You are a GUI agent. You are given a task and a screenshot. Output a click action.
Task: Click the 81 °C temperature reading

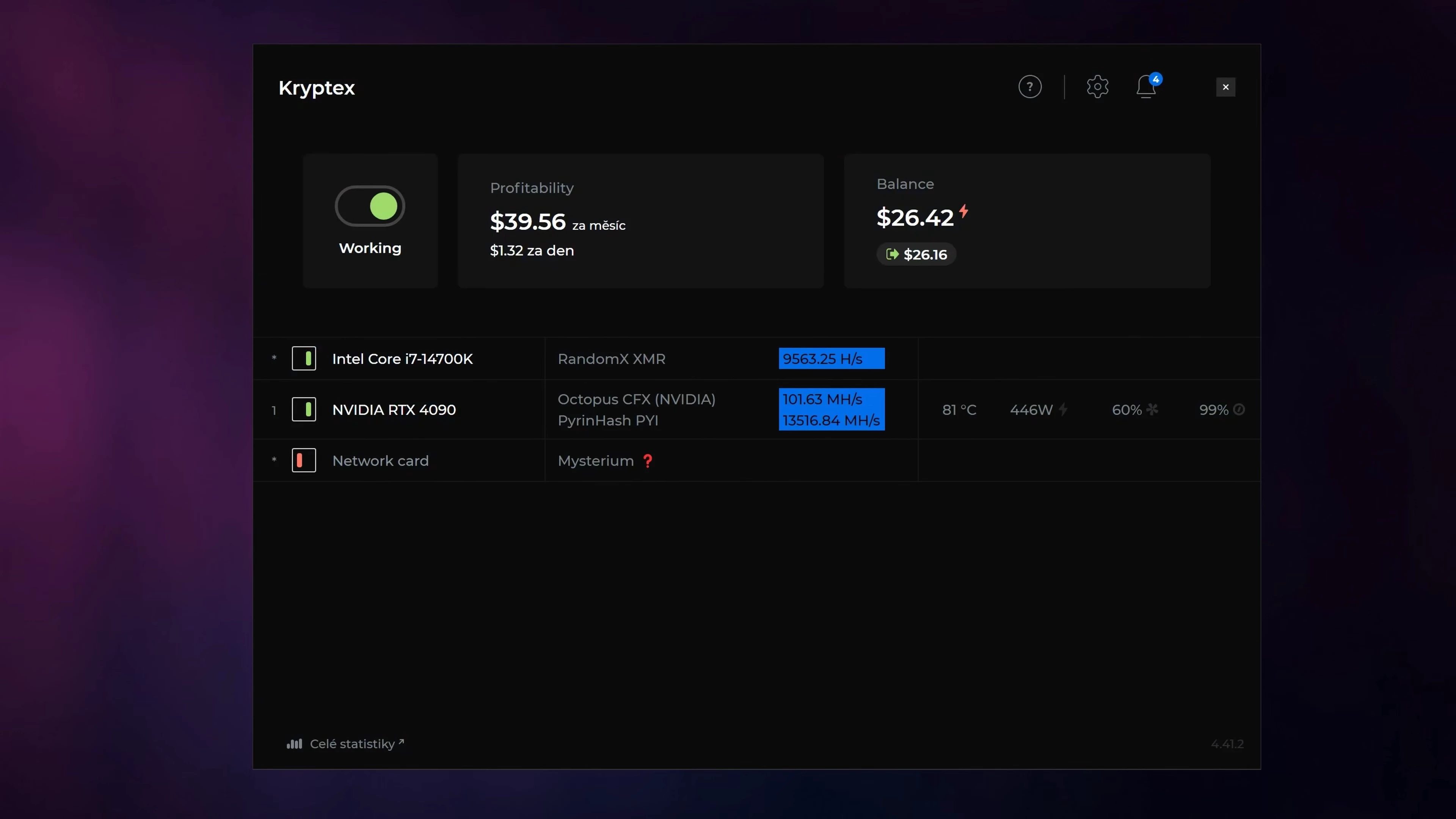(x=959, y=410)
